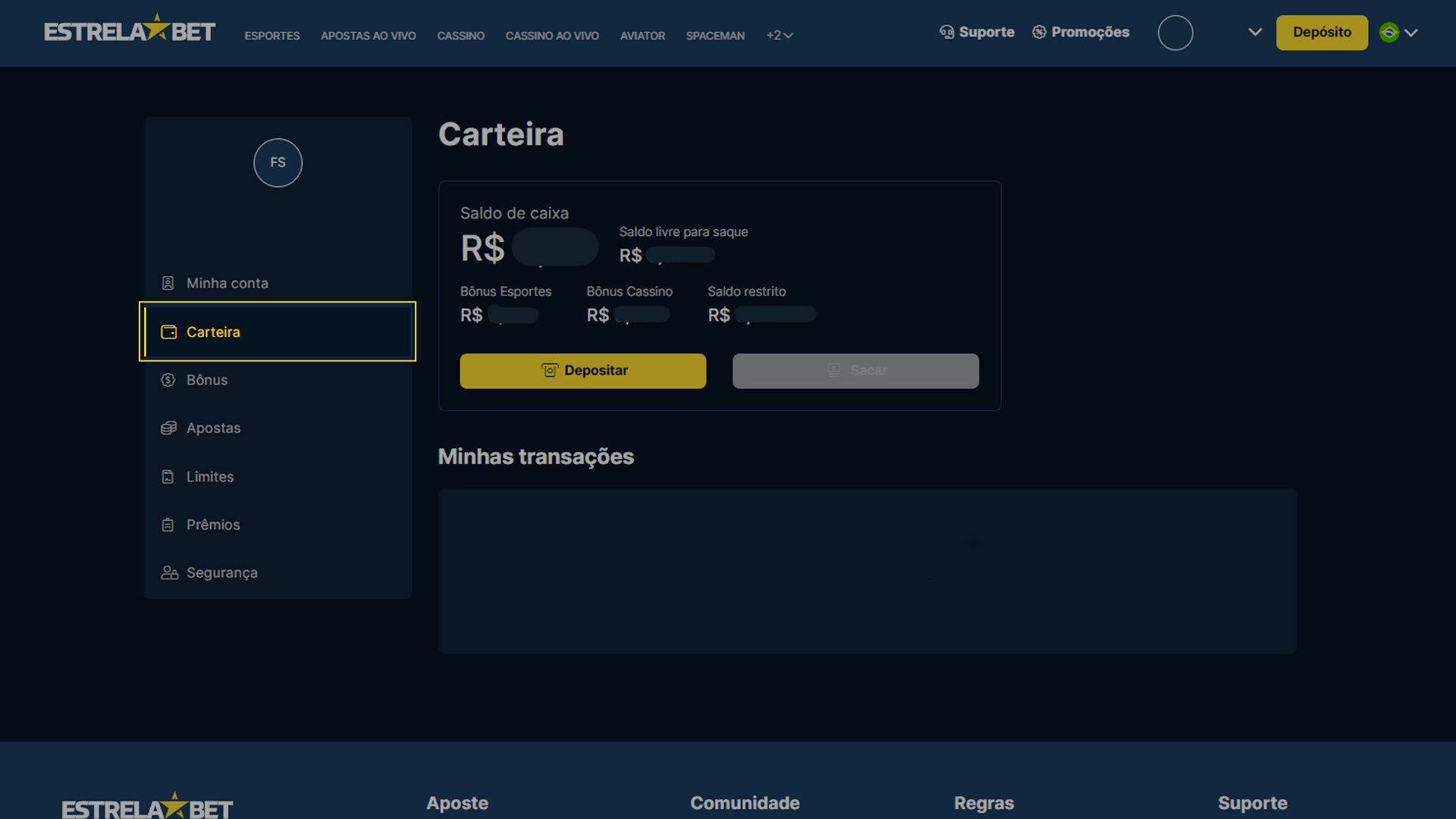
Task: Click the Suporte footer heading
Action: click(1253, 803)
